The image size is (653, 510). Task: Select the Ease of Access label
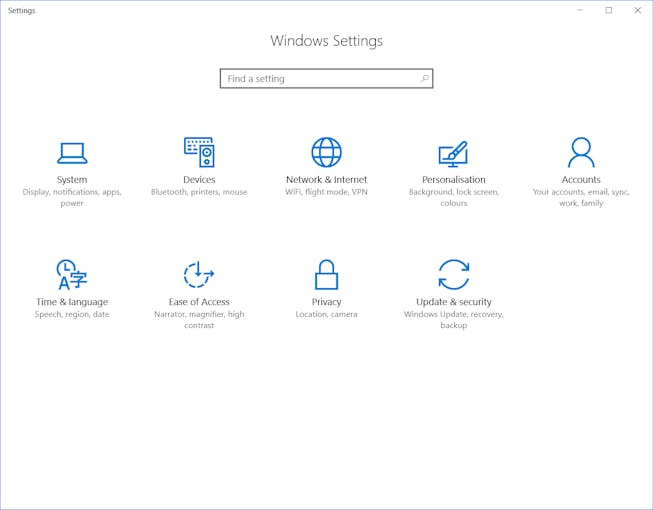[199, 302]
